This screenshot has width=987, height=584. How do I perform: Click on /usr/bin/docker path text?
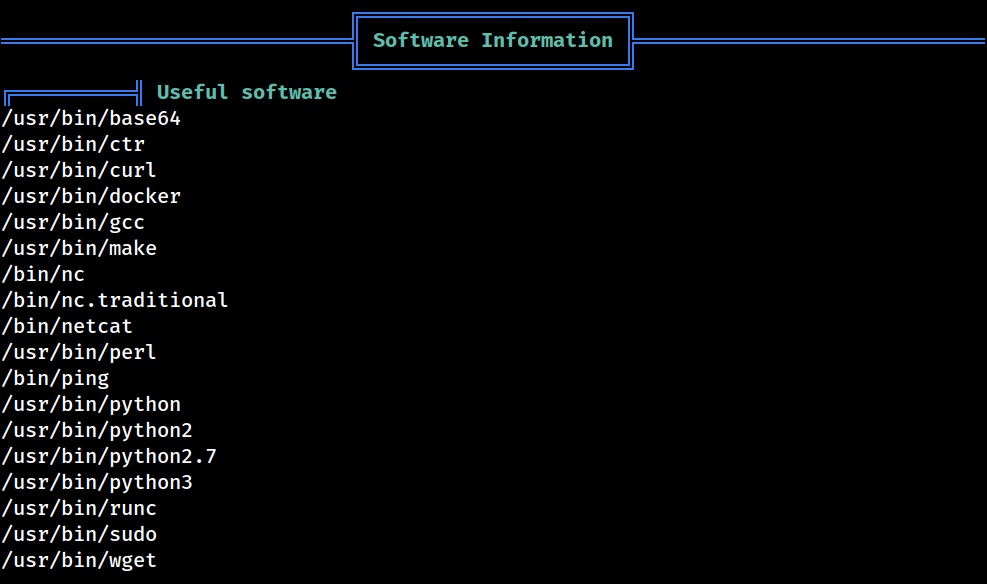coord(91,196)
